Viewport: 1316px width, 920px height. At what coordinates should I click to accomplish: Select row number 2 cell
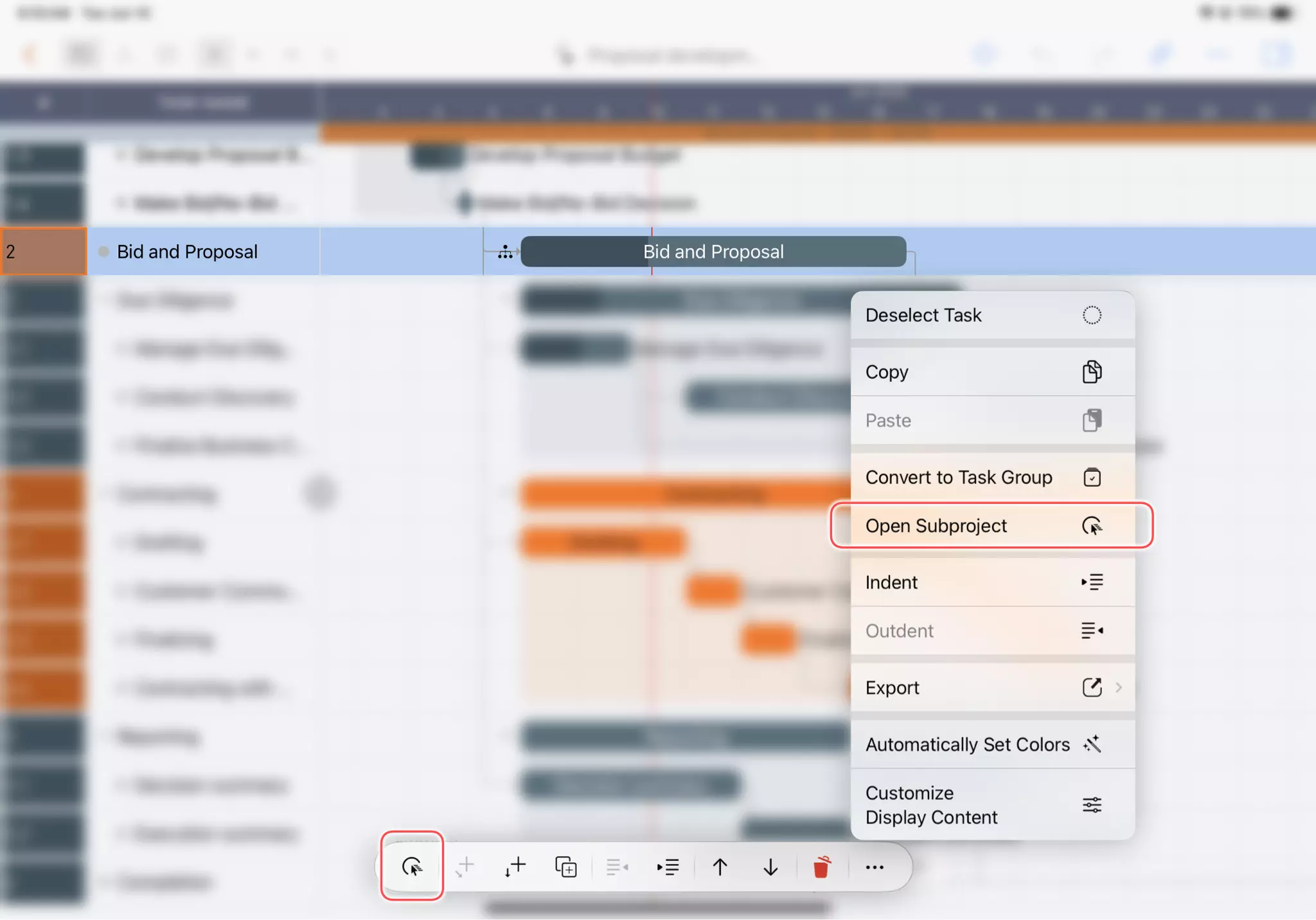tap(43, 251)
